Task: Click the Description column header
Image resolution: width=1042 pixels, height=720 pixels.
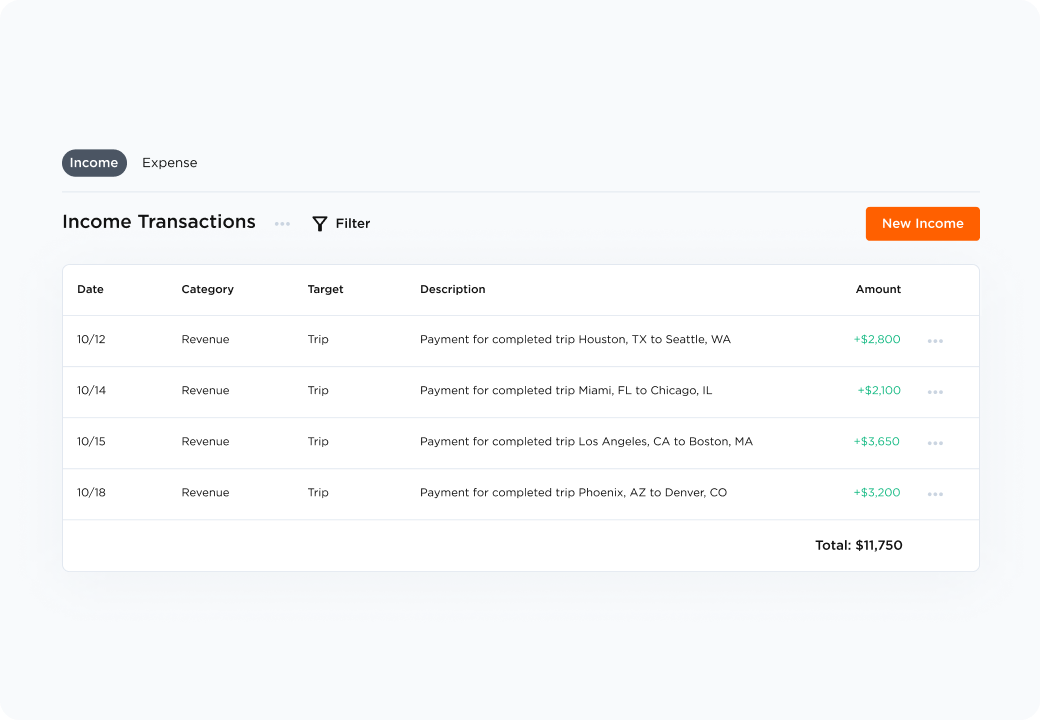Action: (452, 290)
